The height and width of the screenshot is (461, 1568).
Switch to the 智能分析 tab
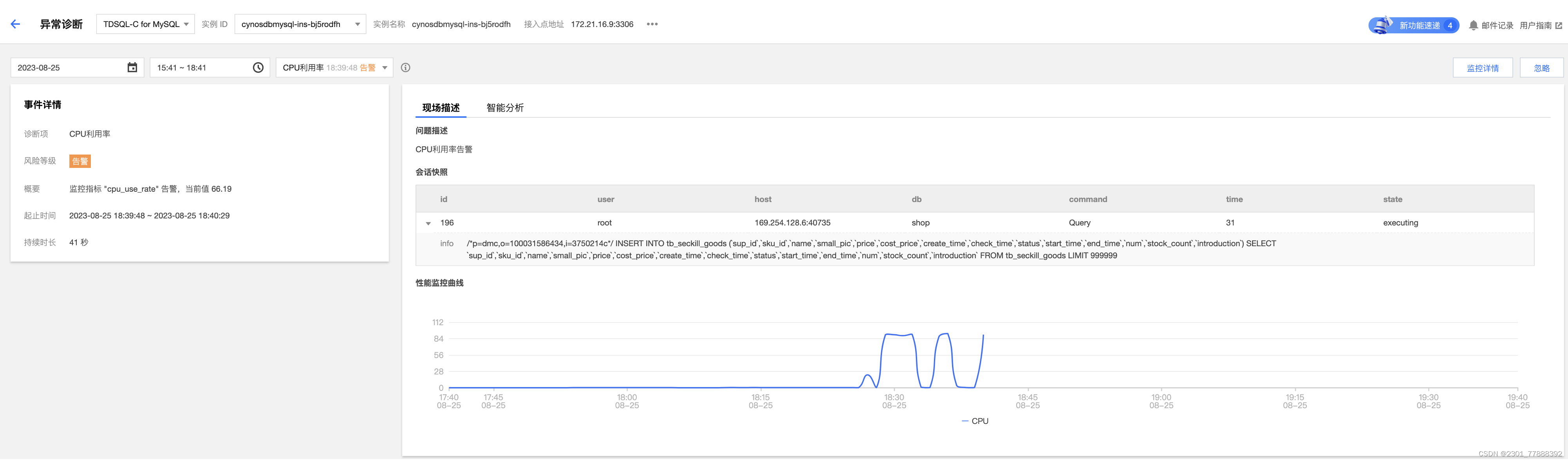[505, 108]
